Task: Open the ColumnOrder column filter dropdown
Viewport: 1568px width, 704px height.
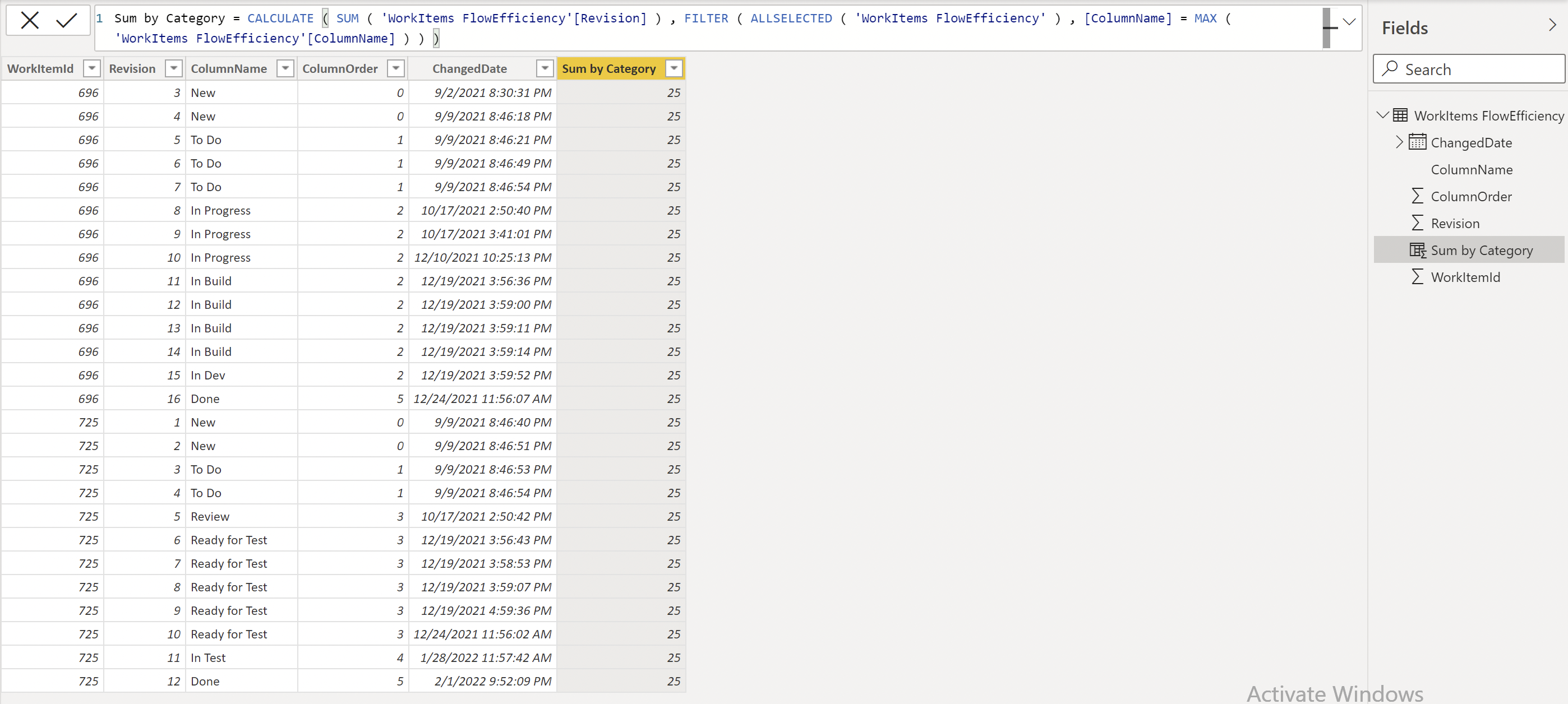Action: click(x=396, y=68)
